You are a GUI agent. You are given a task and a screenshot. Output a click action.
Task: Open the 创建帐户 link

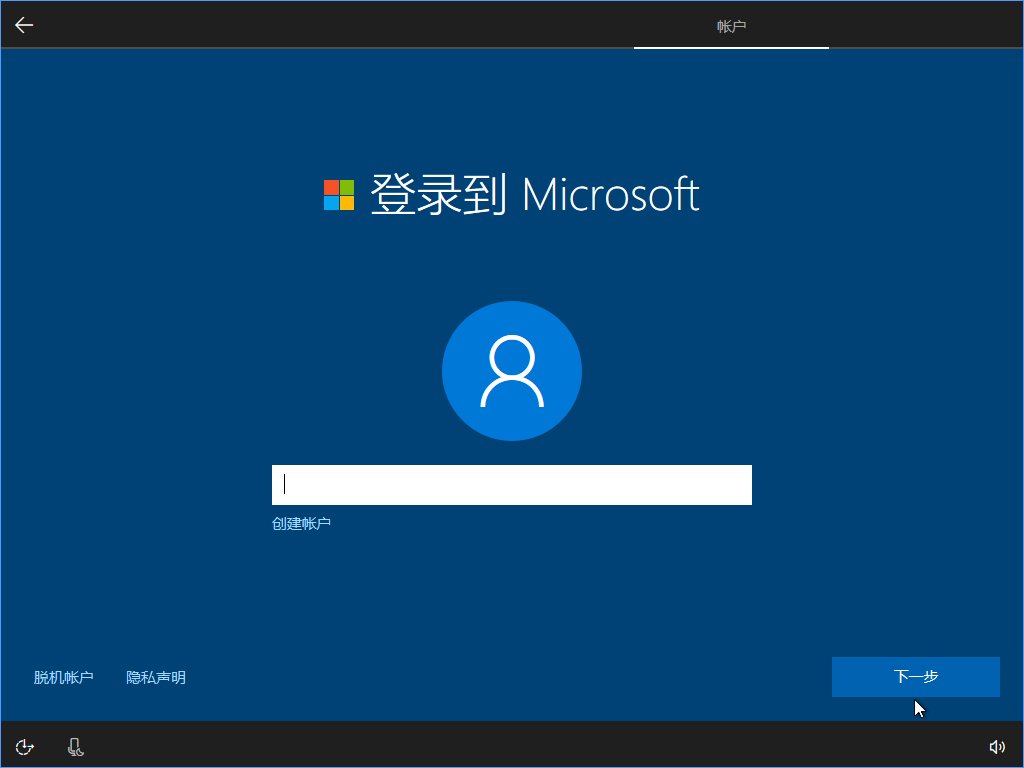click(x=301, y=523)
